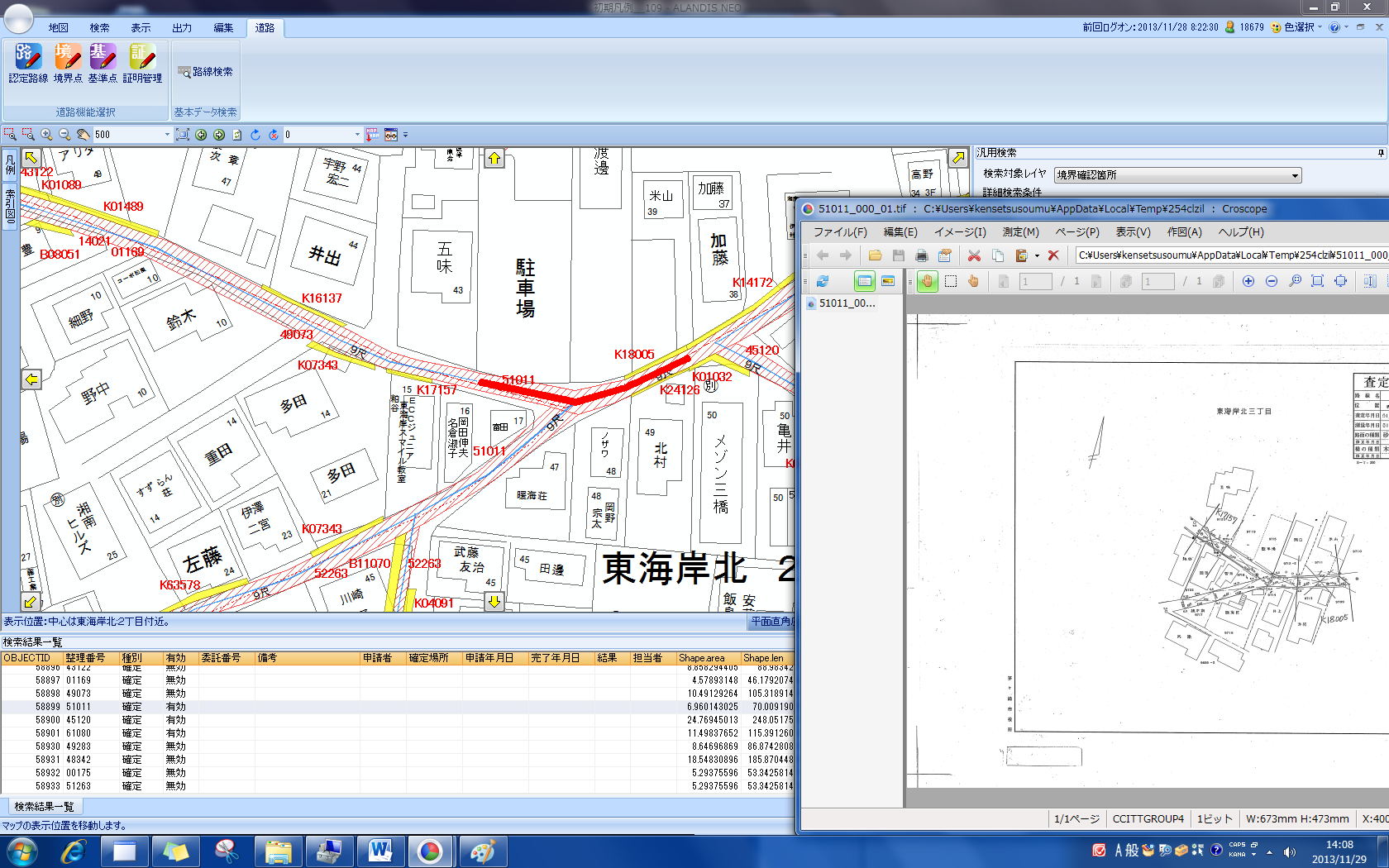Screen dimensions: 1389x868
Task: Toggle the rectangle selection mode in Croscope
Action: (x=951, y=282)
